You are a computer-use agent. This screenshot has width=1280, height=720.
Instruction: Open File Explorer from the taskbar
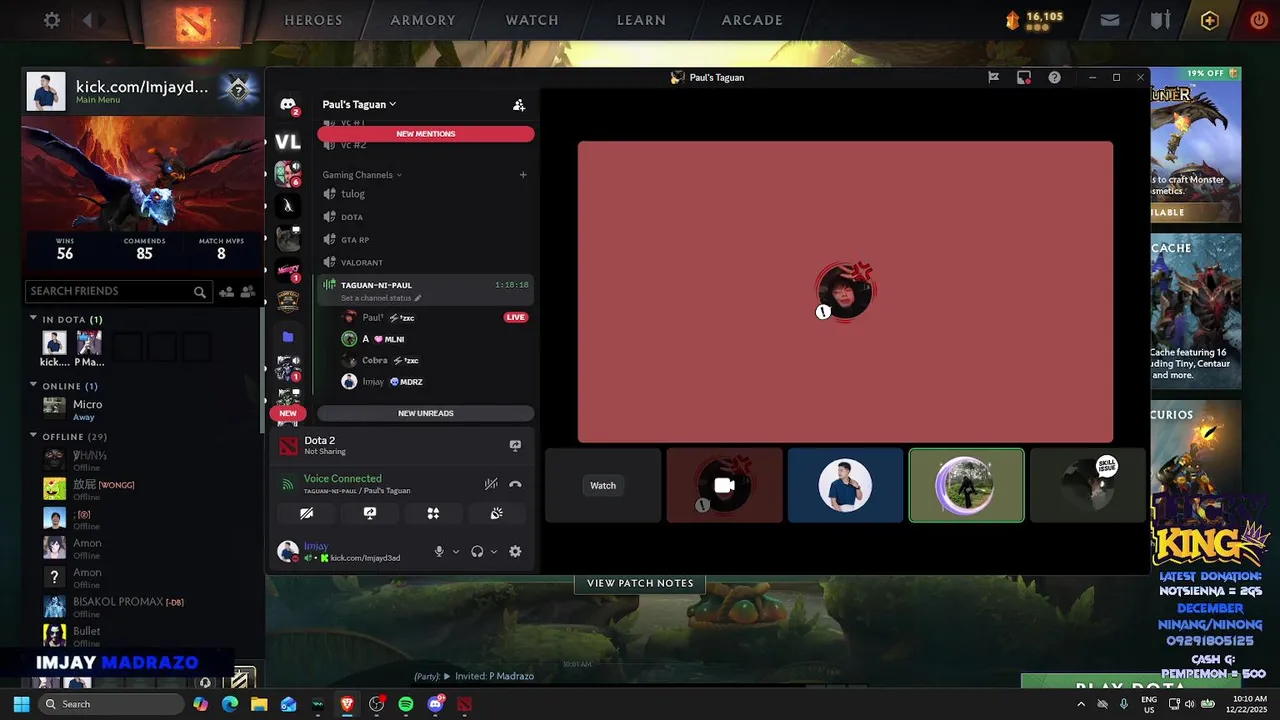tap(259, 704)
